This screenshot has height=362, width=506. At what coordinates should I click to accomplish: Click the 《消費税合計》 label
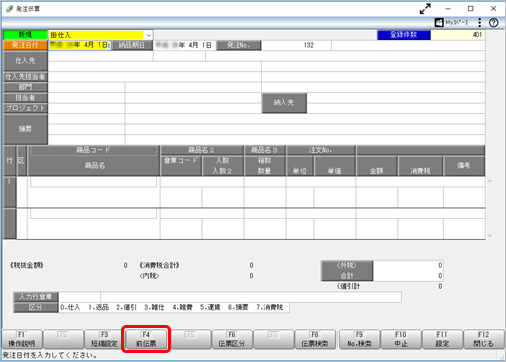point(159,265)
